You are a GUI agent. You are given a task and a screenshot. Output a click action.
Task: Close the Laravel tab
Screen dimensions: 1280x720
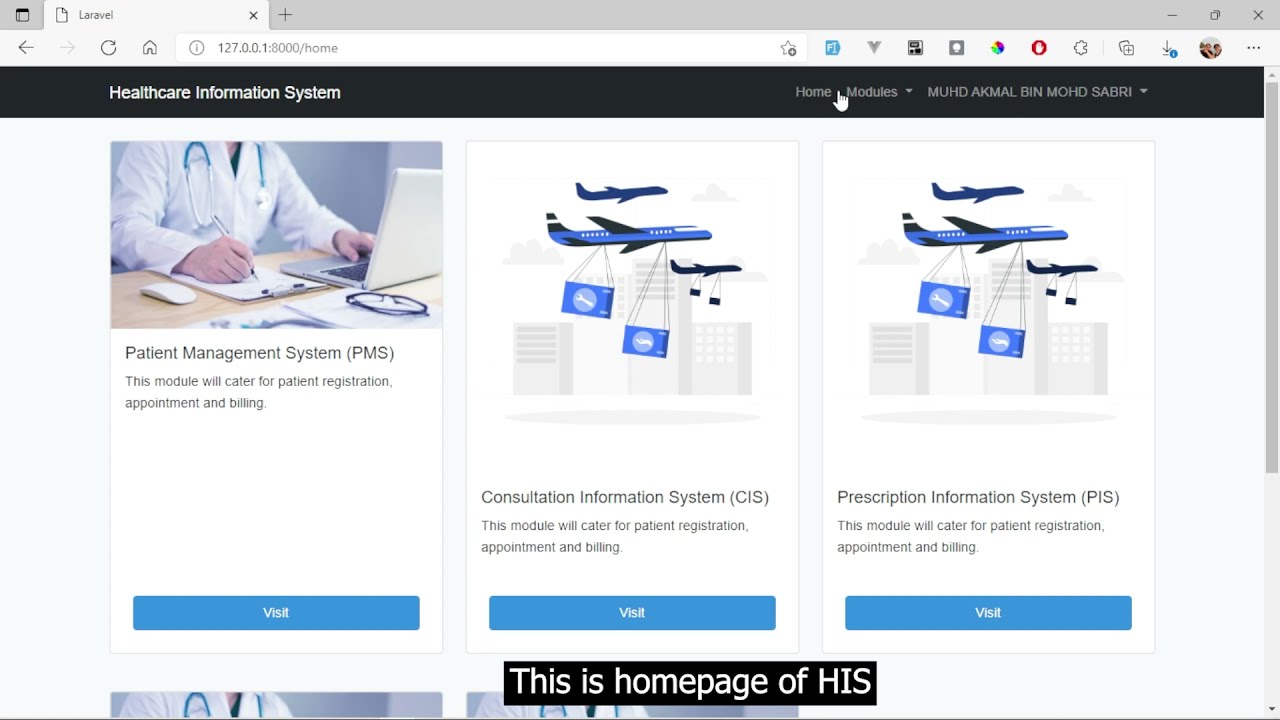(x=253, y=15)
